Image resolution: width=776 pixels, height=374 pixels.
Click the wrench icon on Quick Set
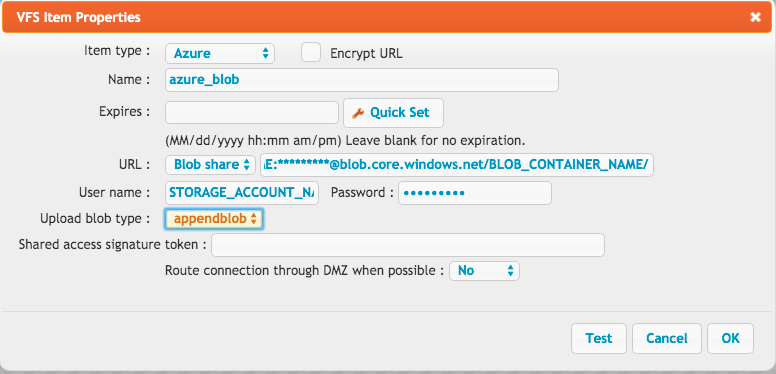(x=357, y=113)
